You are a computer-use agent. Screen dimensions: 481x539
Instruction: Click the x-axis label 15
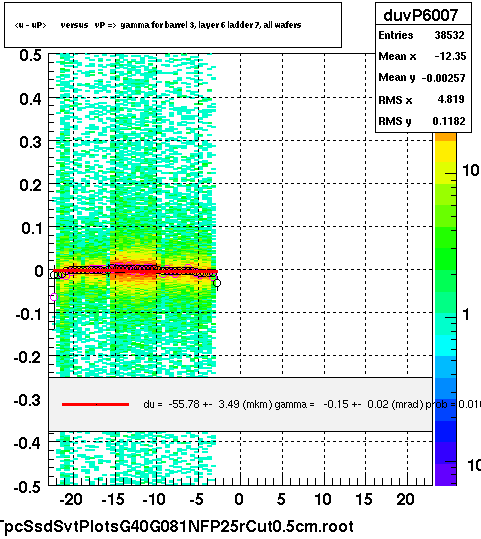point(364,499)
